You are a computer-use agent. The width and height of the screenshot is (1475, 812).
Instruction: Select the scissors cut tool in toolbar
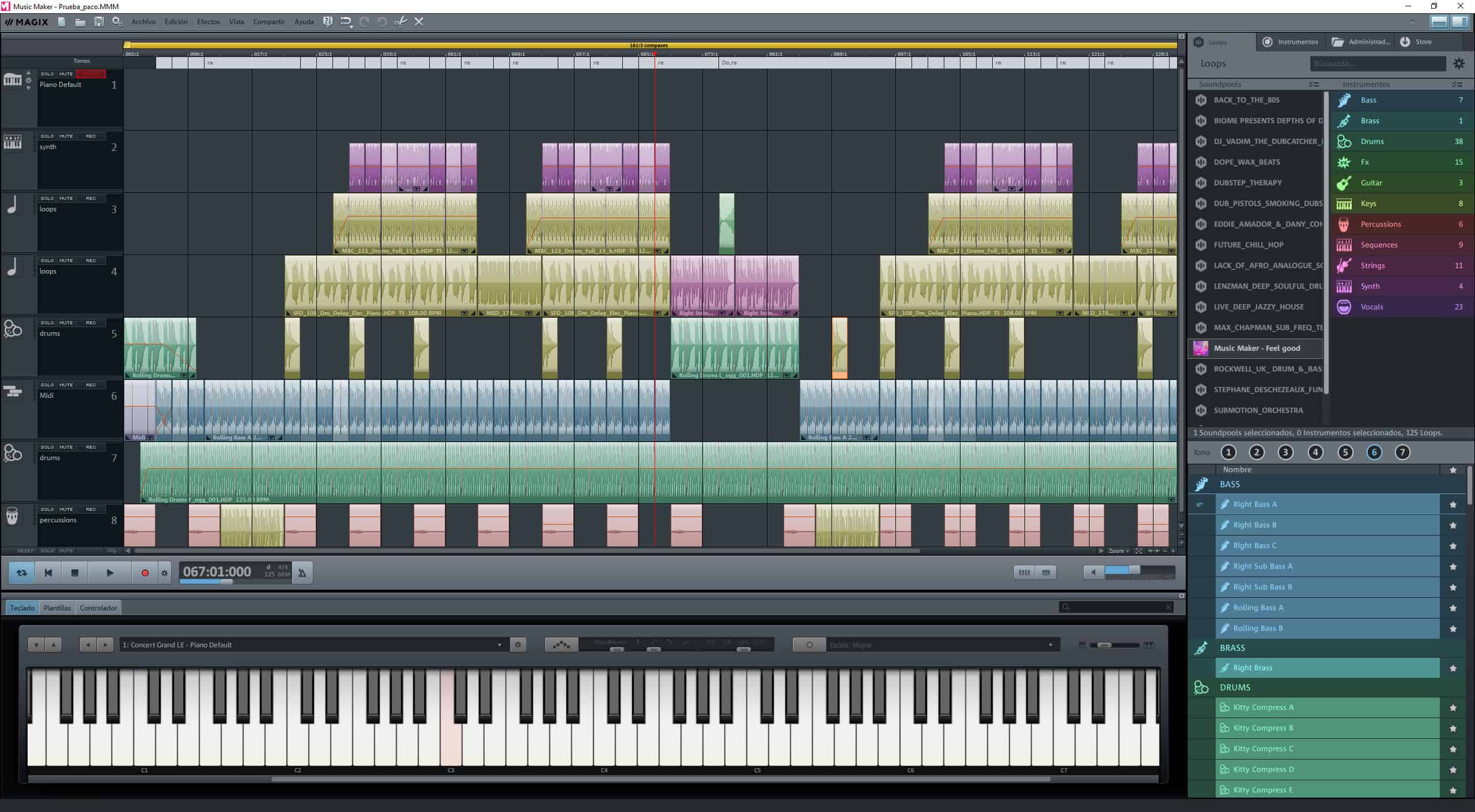[400, 22]
